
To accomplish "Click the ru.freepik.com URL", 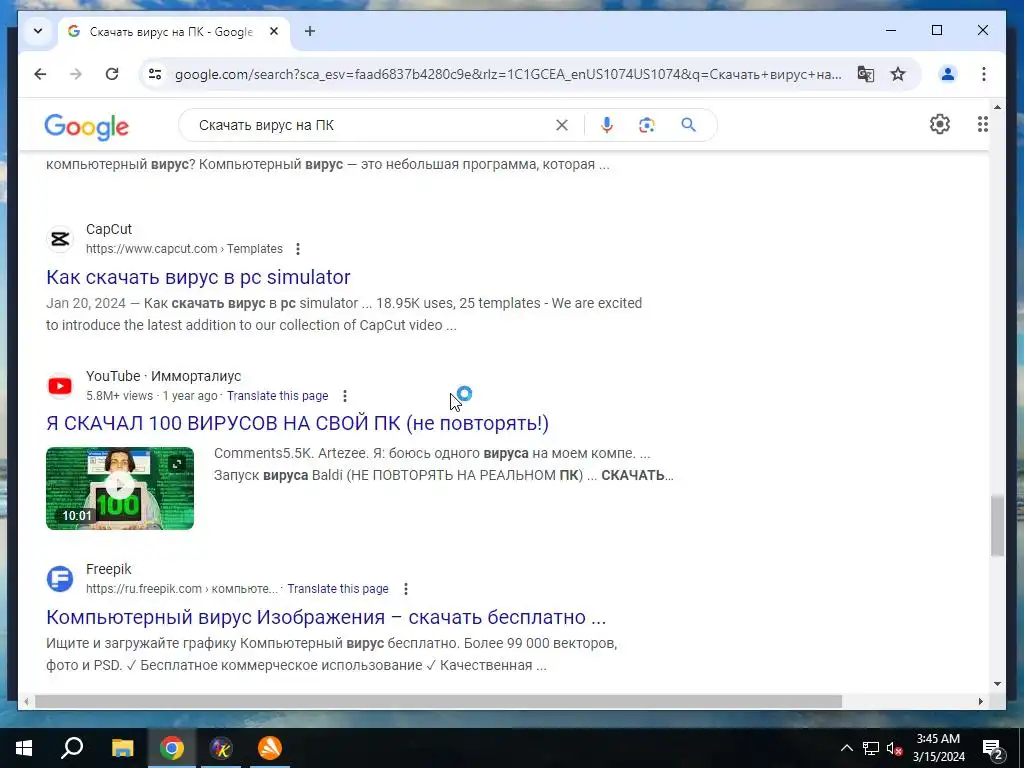I will click(182, 589).
